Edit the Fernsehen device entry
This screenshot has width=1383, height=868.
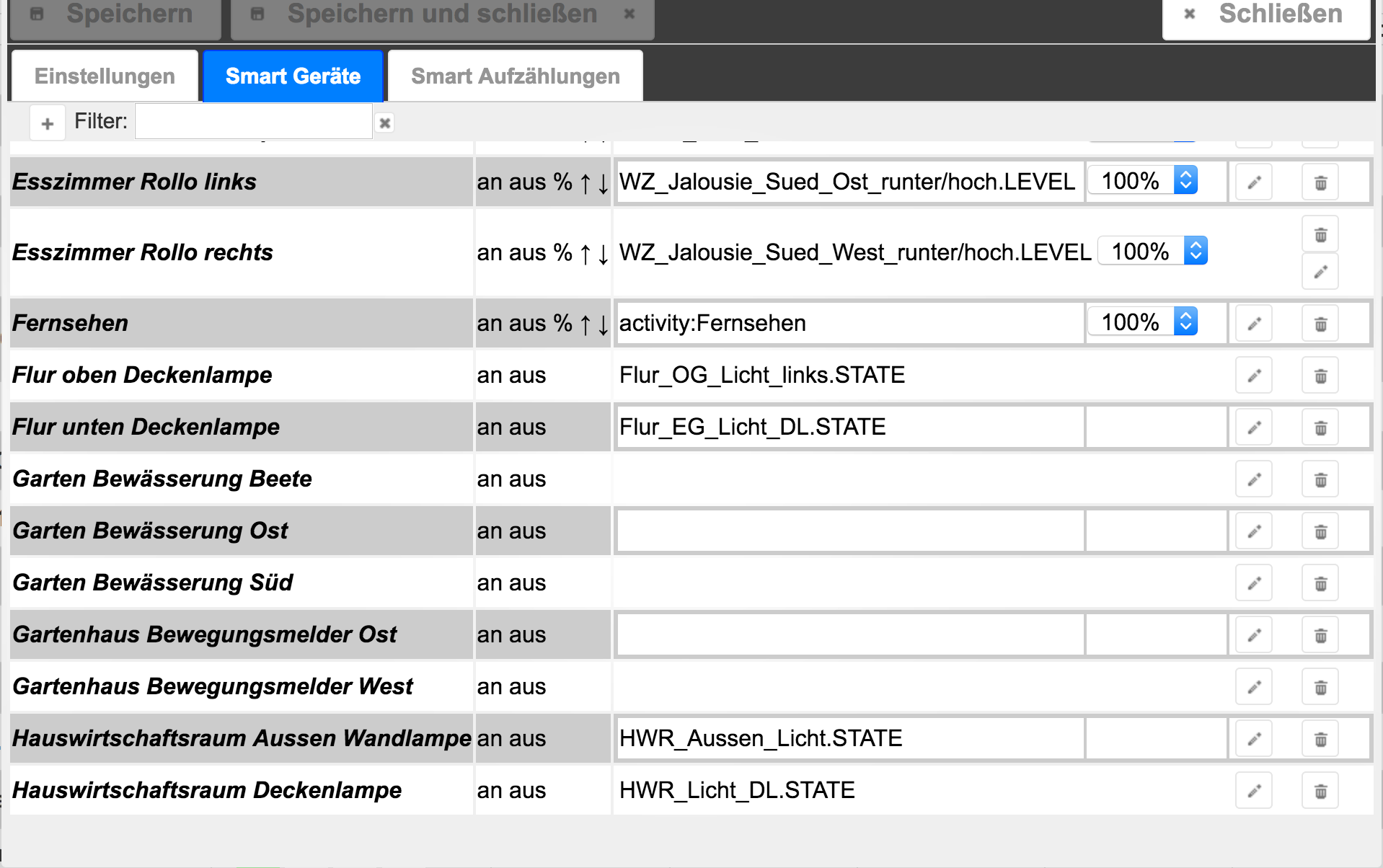1254,324
